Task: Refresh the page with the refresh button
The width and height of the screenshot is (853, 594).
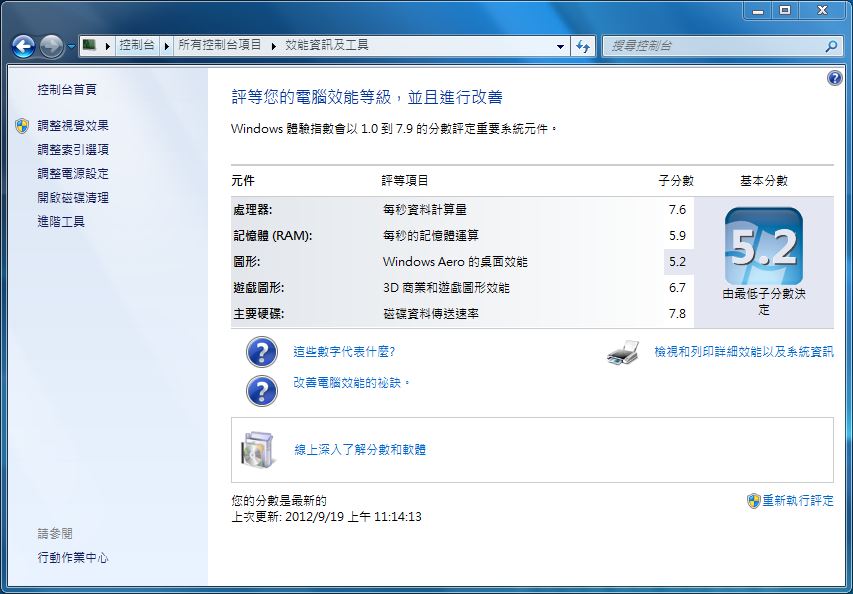Action: pyautogui.click(x=583, y=47)
